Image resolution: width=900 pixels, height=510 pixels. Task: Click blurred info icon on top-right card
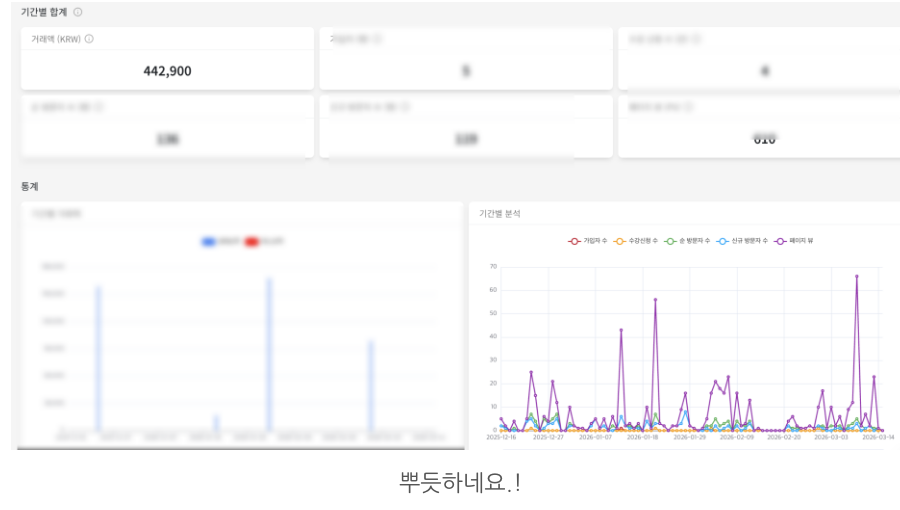point(696,39)
